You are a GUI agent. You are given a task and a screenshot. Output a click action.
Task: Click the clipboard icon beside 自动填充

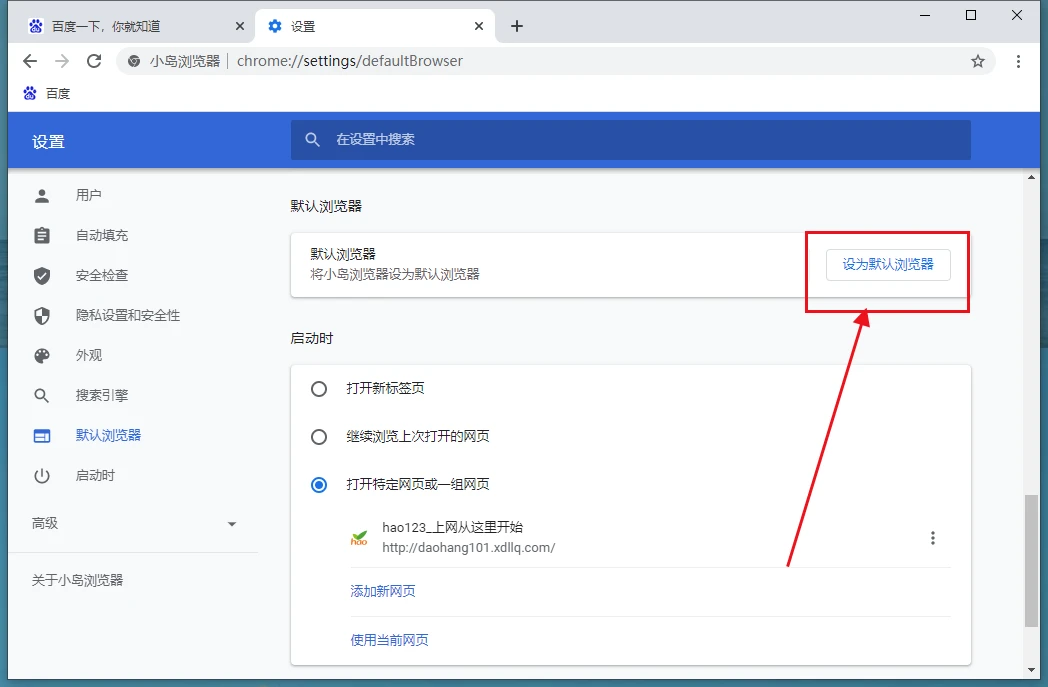pos(42,235)
